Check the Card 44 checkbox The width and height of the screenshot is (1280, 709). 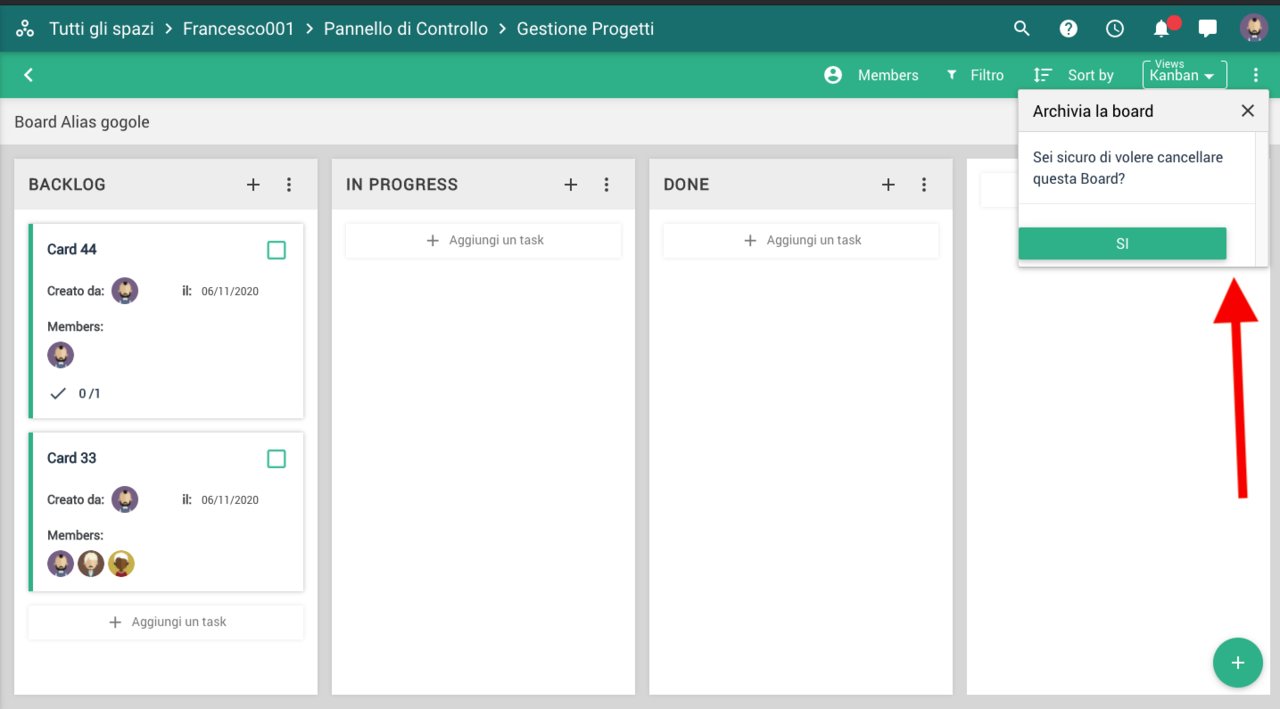(x=277, y=250)
